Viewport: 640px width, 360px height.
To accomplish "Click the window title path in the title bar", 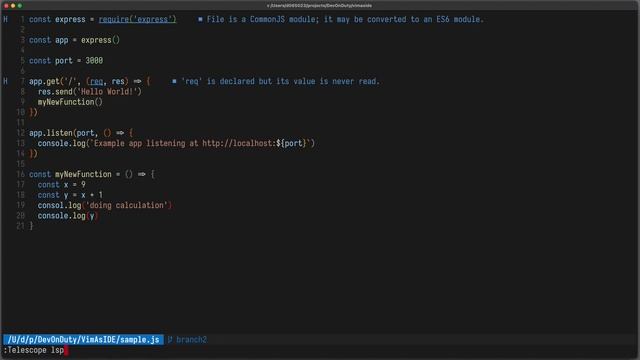I will point(319,6).
